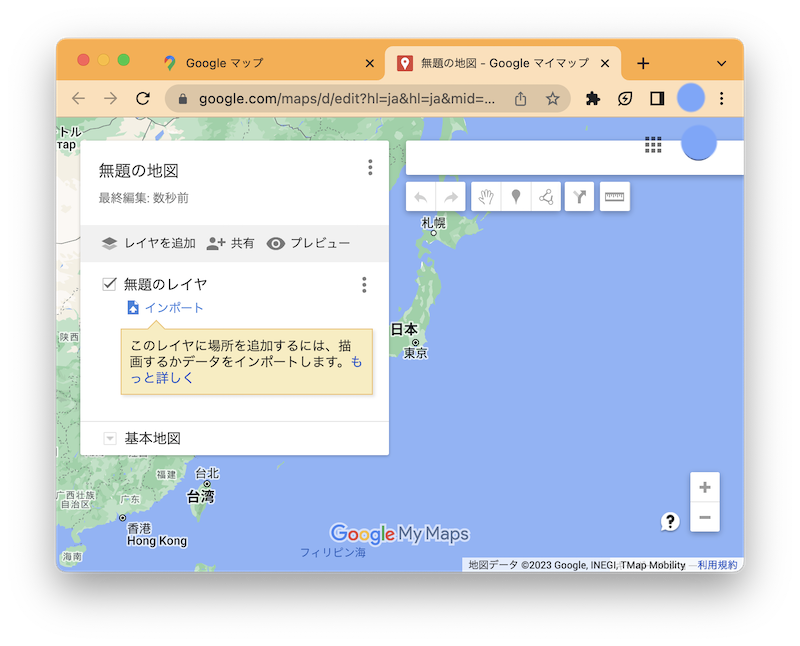Select the ruler measure distance tool

click(x=614, y=197)
